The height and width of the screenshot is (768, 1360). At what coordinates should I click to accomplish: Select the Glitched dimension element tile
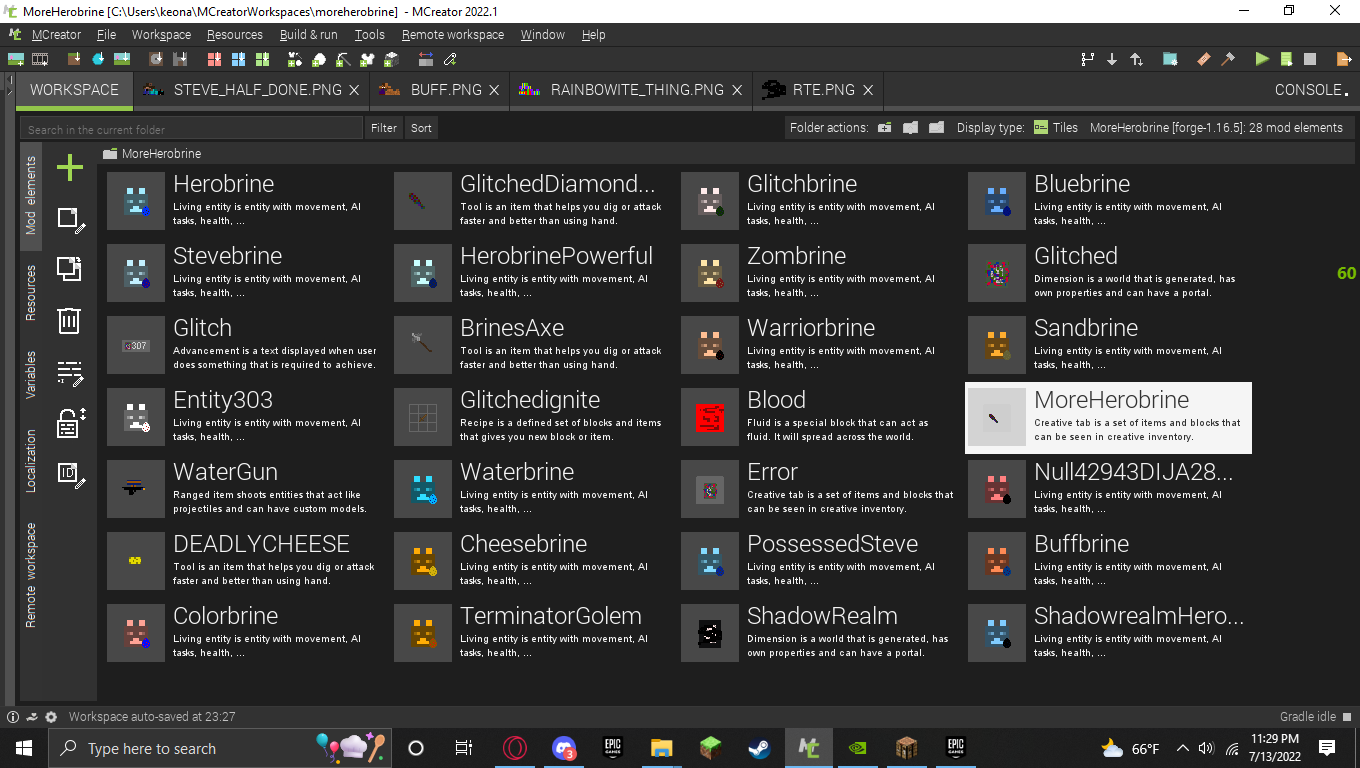coord(1108,274)
